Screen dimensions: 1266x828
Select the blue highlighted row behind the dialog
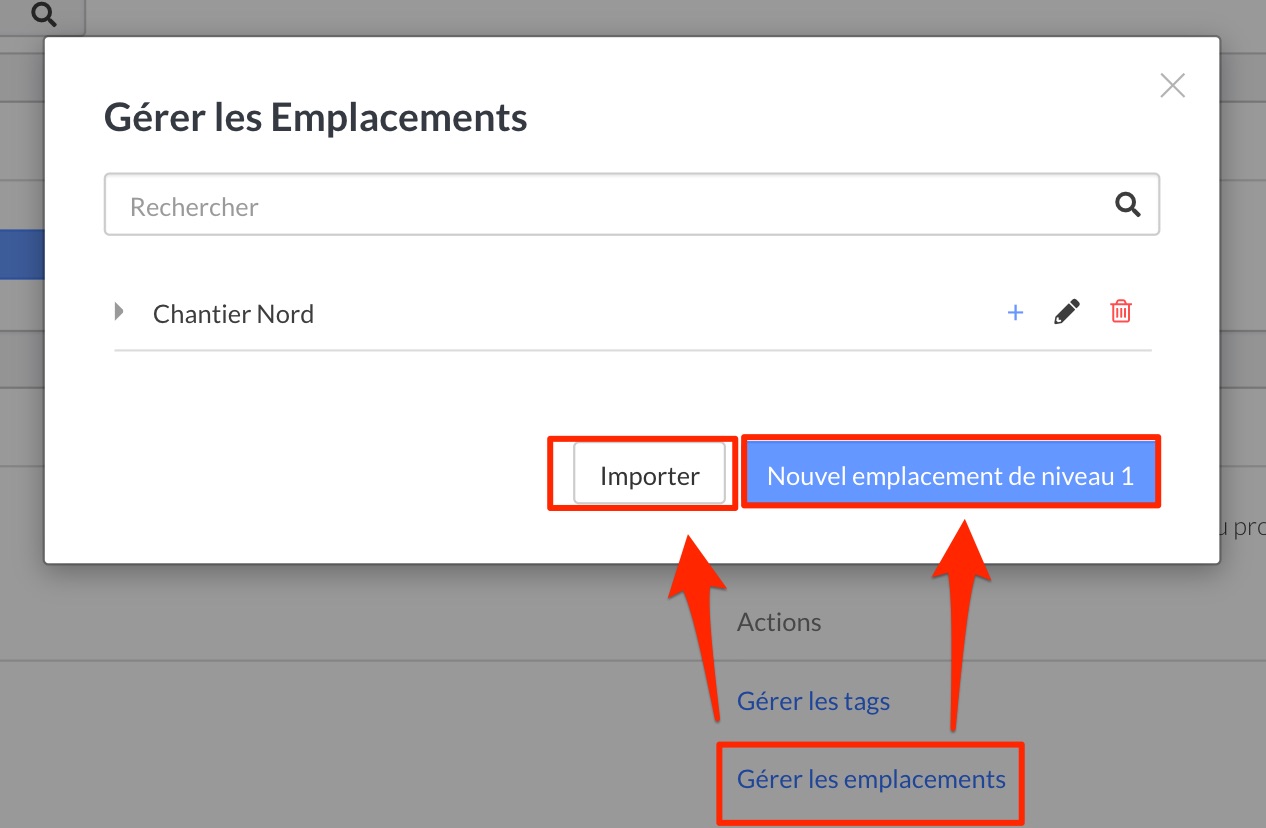point(21,254)
